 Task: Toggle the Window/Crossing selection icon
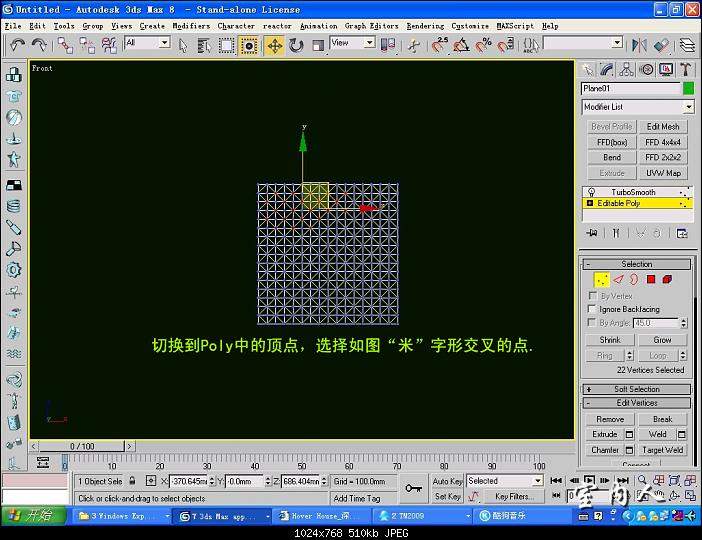248,45
